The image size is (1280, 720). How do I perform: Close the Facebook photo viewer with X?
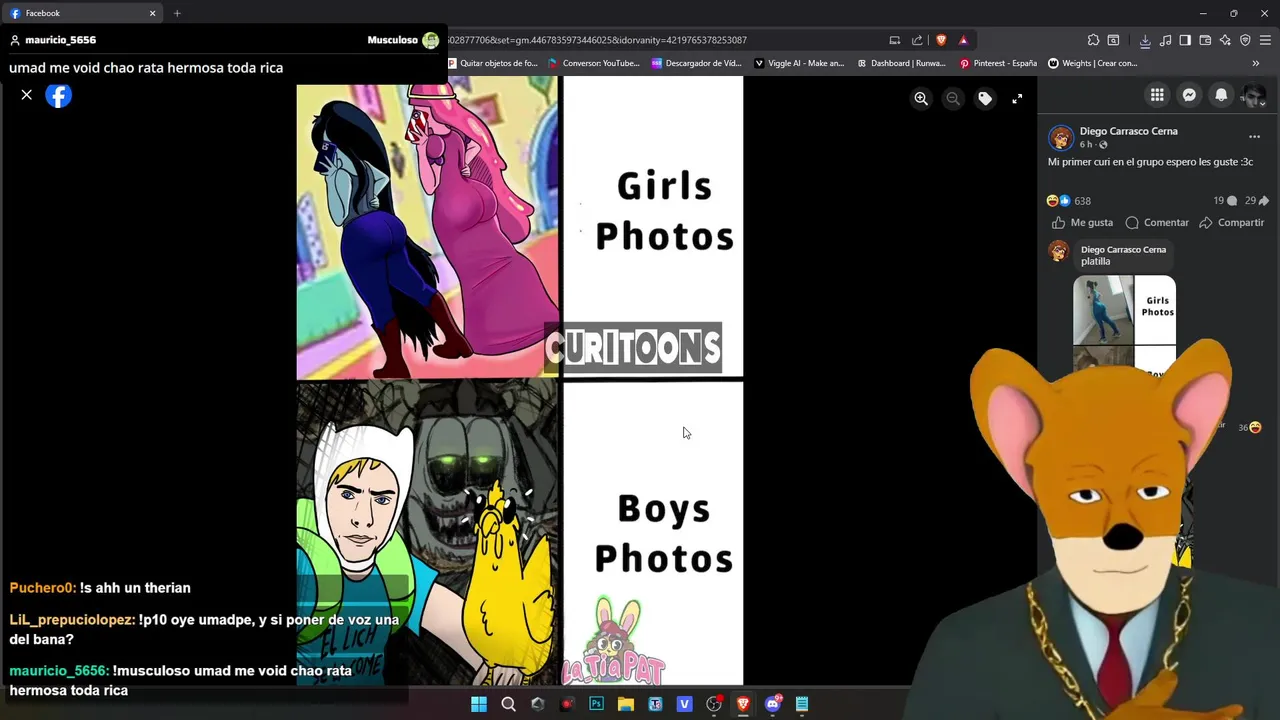click(27, 95)
